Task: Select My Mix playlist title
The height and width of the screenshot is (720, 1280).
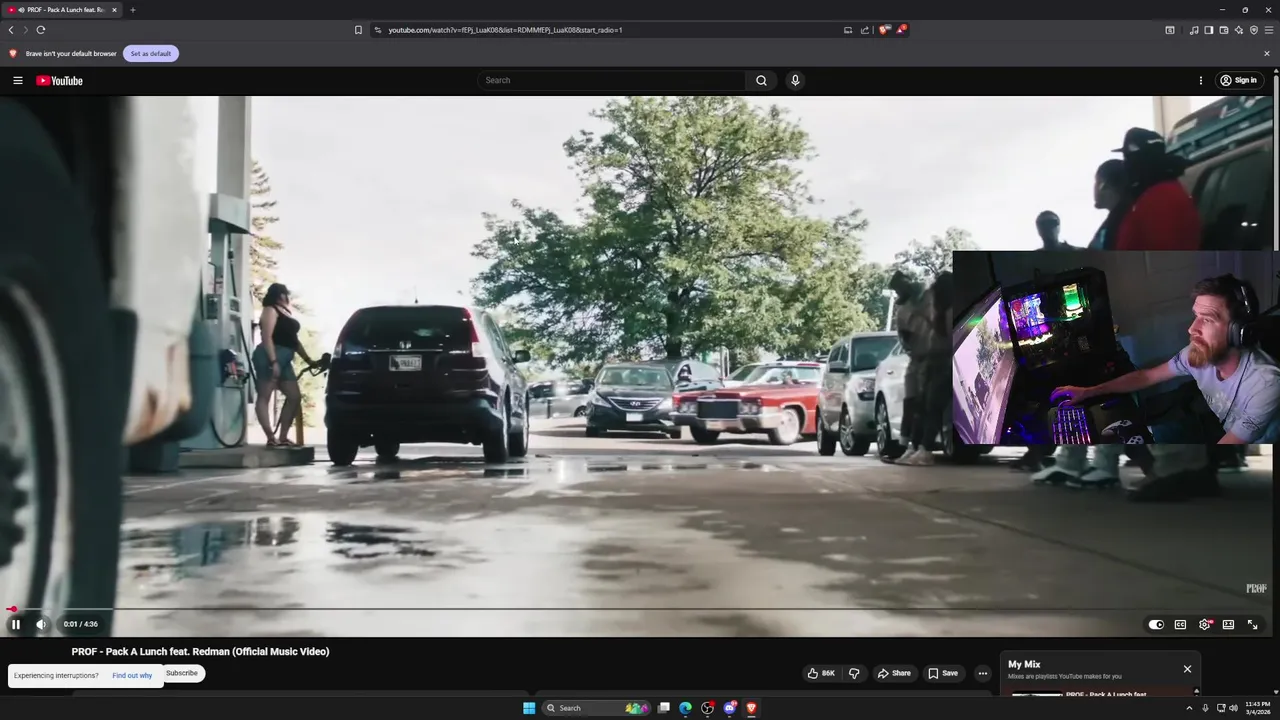Action: 1024,664
